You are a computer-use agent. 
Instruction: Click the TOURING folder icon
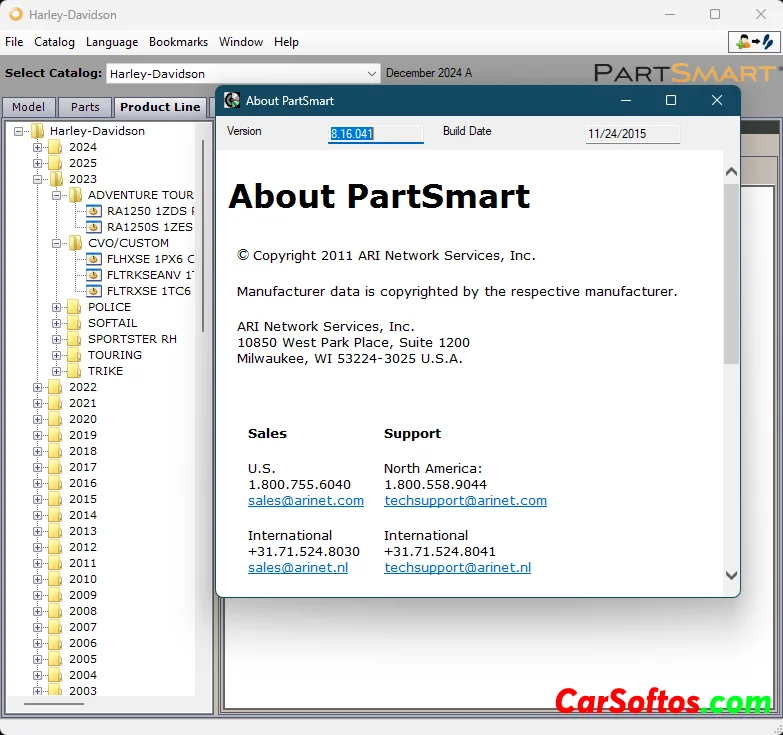pyautogui.click(x=74, y=355)
